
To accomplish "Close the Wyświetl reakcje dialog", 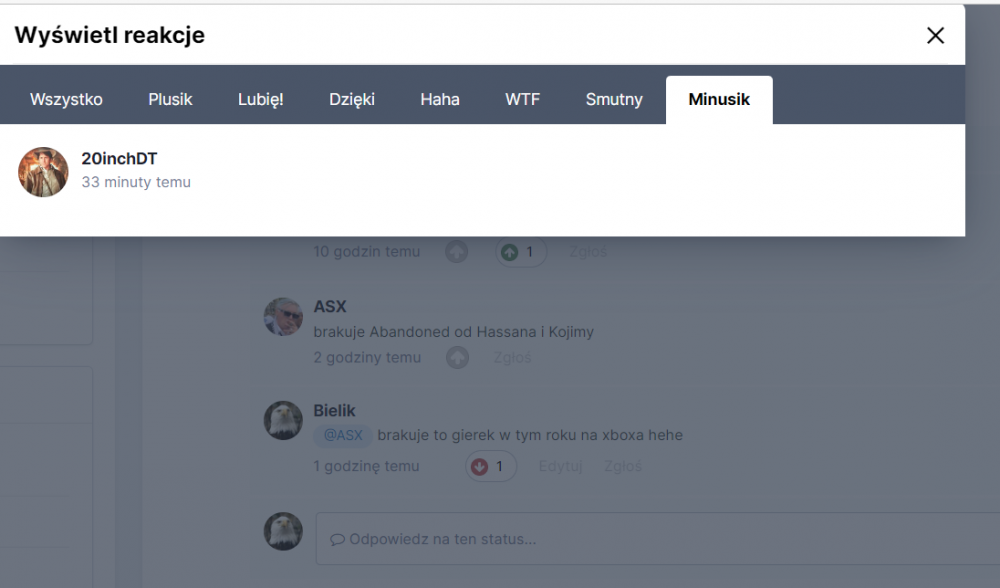I will 935,36.
